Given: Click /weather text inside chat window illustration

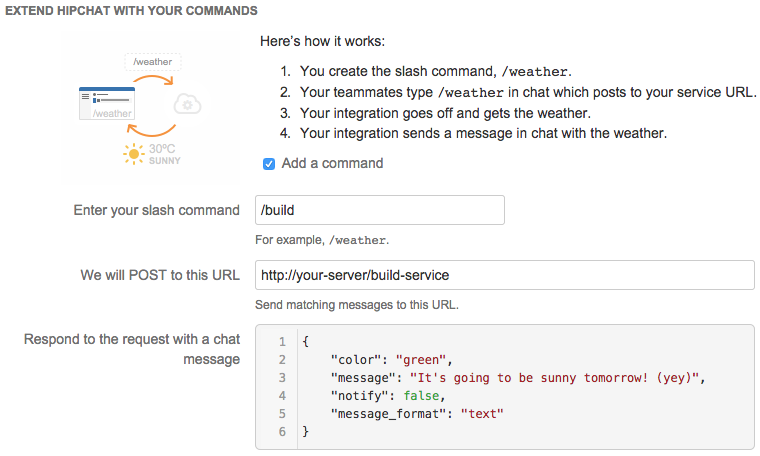Looking at the screenshot, I should pyautogui.click(x=112, y=114).
